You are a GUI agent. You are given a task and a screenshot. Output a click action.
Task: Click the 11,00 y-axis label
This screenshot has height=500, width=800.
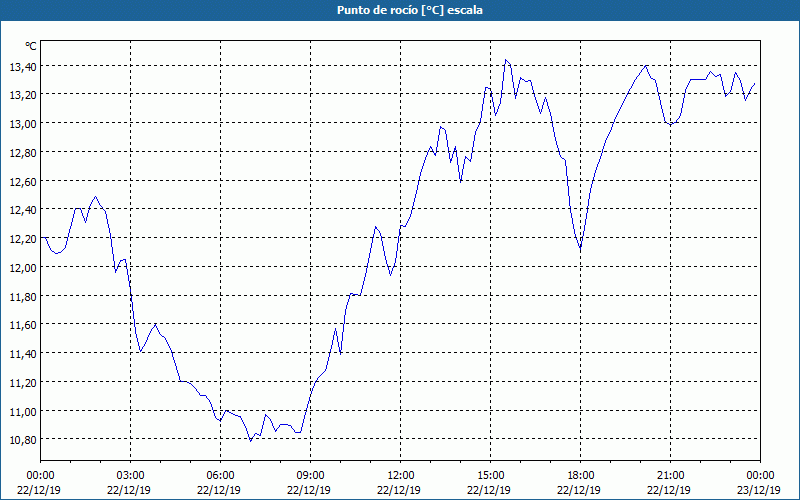coord(22,411)
